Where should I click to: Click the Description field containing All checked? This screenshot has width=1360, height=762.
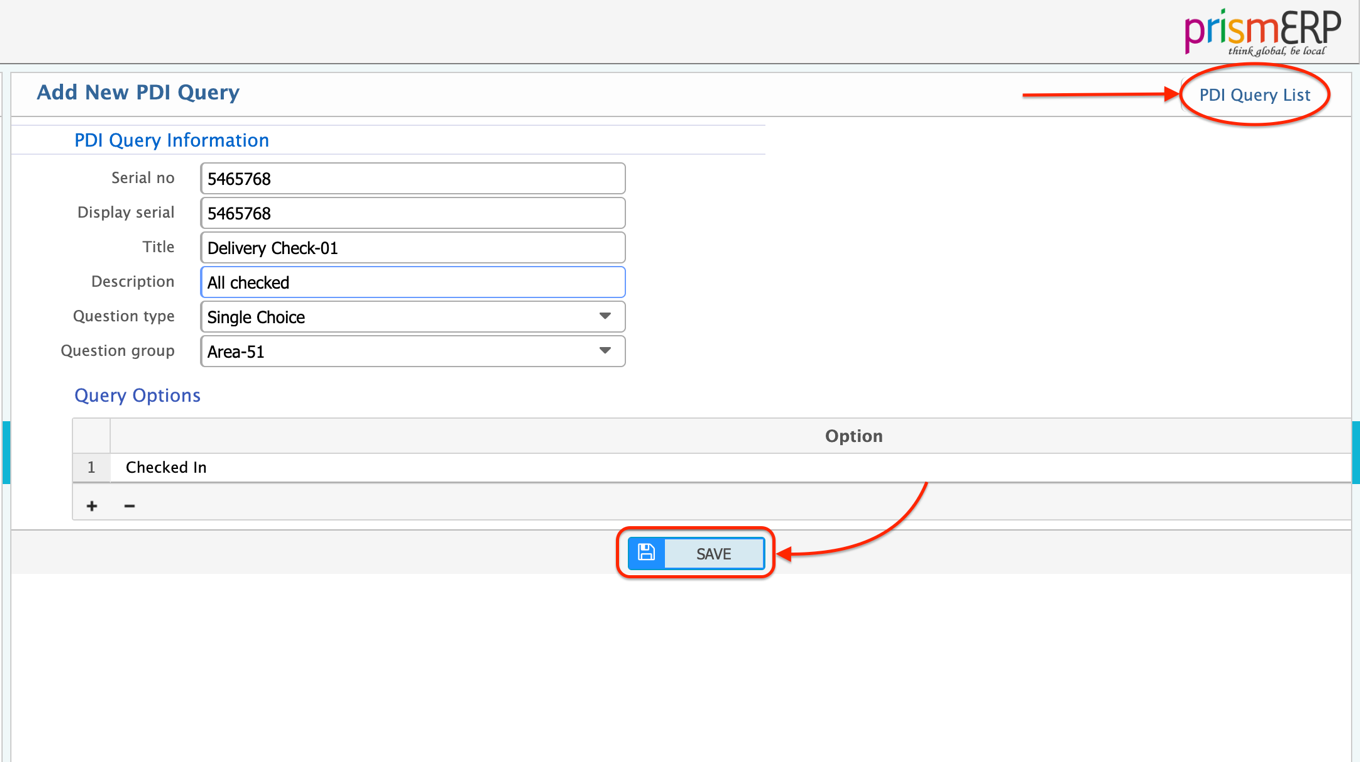[412, 282]
